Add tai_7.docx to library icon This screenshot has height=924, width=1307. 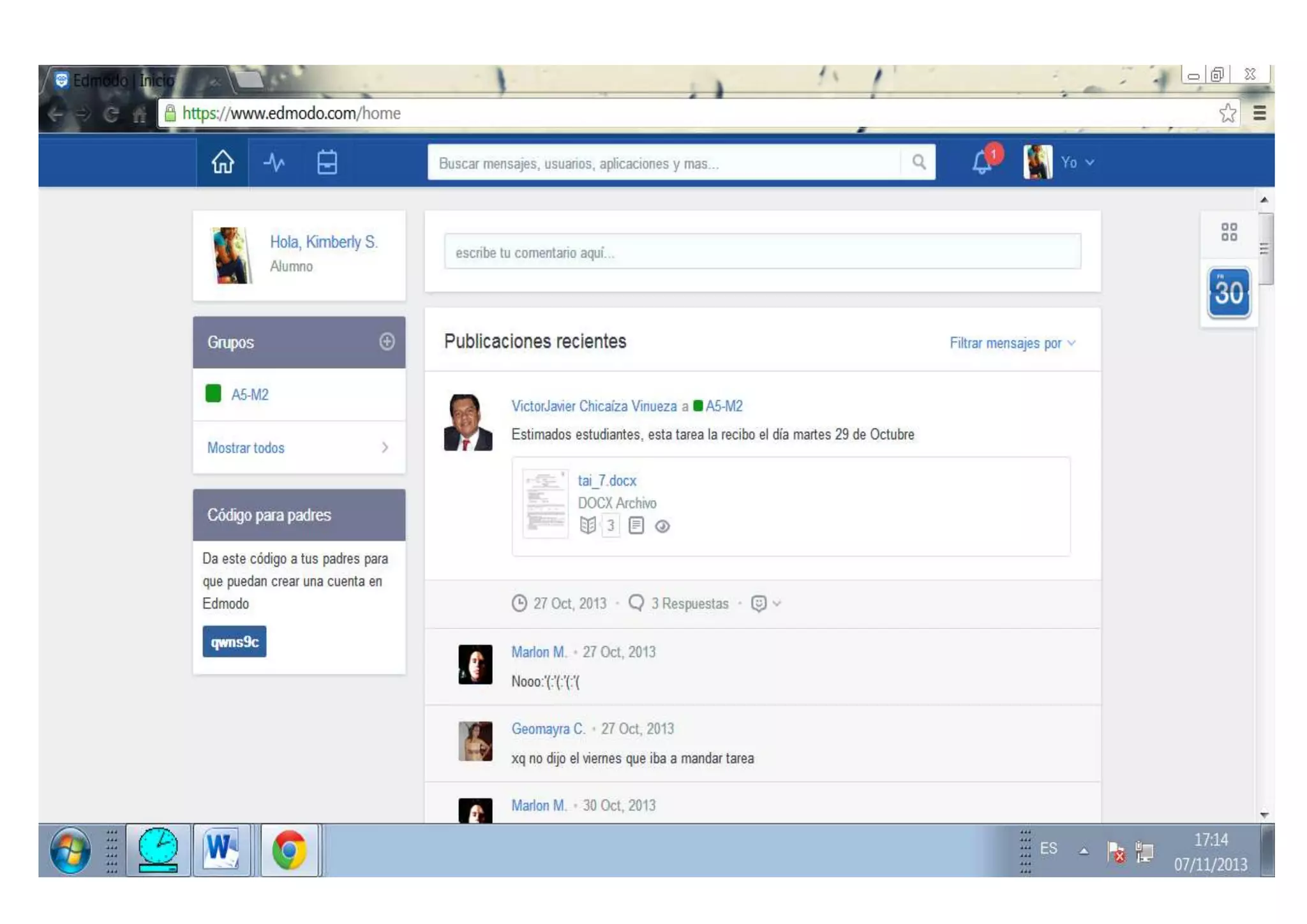[x=588, y=525]
